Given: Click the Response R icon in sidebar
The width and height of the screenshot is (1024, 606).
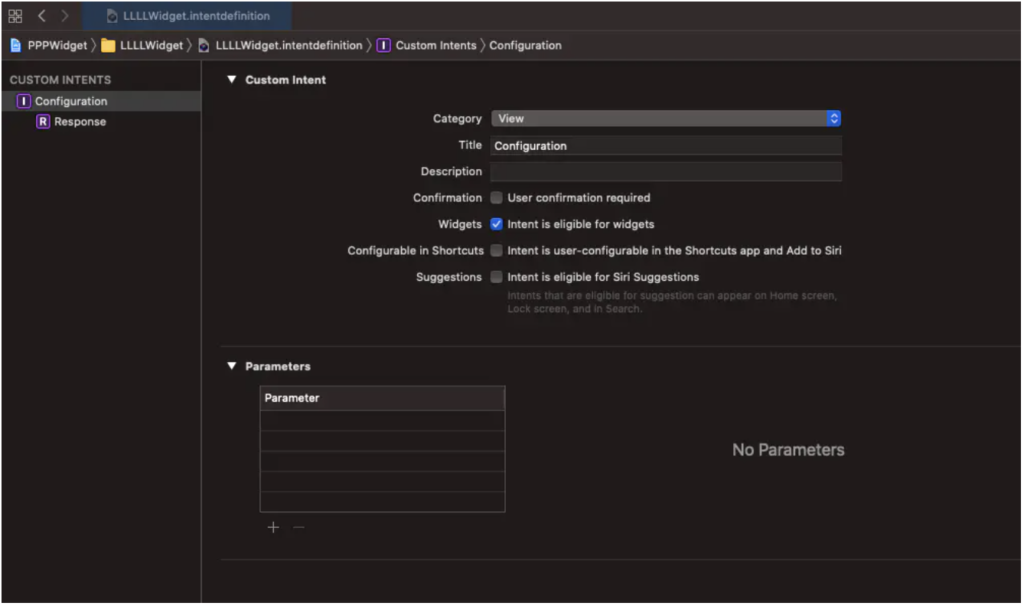Looking at the screenshot, I should coord(43,122).
